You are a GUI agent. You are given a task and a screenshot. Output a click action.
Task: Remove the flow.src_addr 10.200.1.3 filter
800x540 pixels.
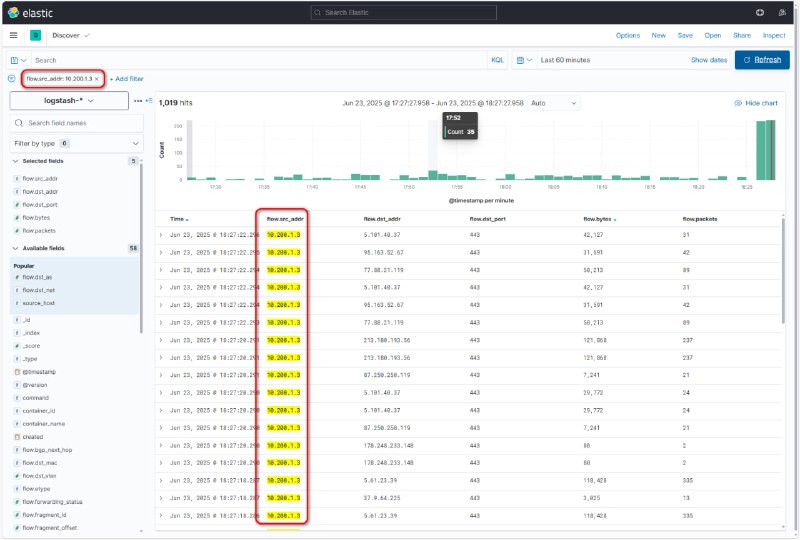tap(96, 79)
